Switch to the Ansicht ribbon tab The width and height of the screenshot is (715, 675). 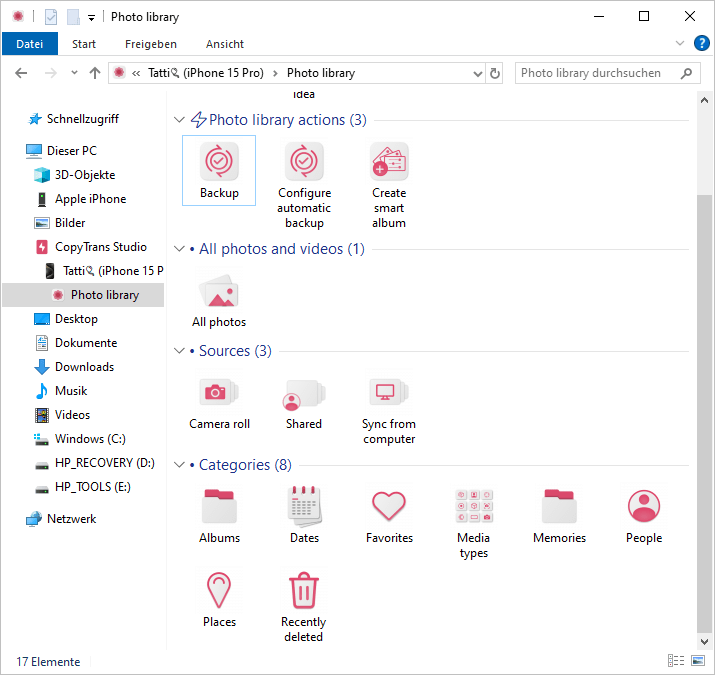click(x=225, y=44)
